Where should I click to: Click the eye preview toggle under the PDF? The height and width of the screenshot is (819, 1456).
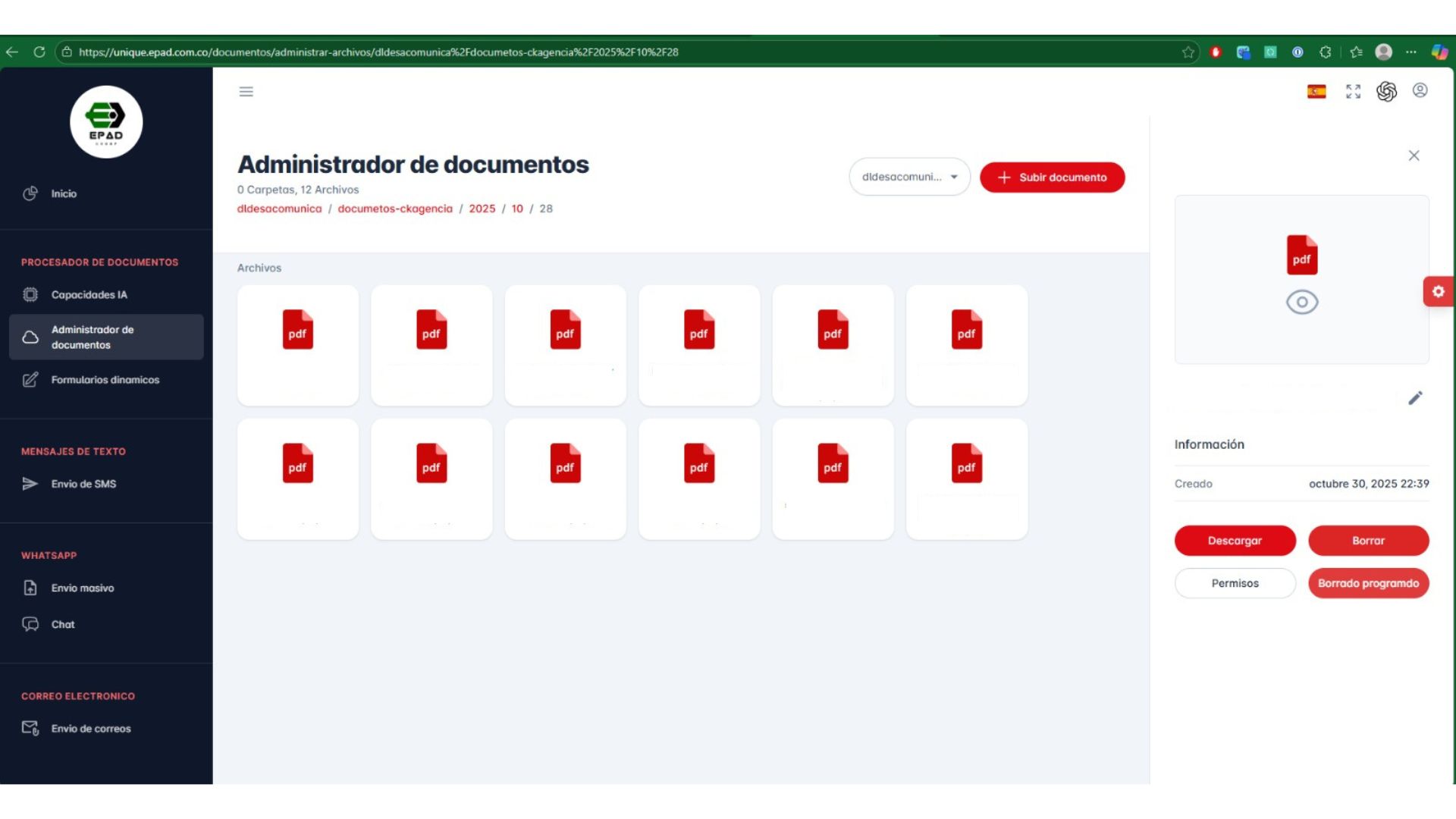tap(1302, 301)
